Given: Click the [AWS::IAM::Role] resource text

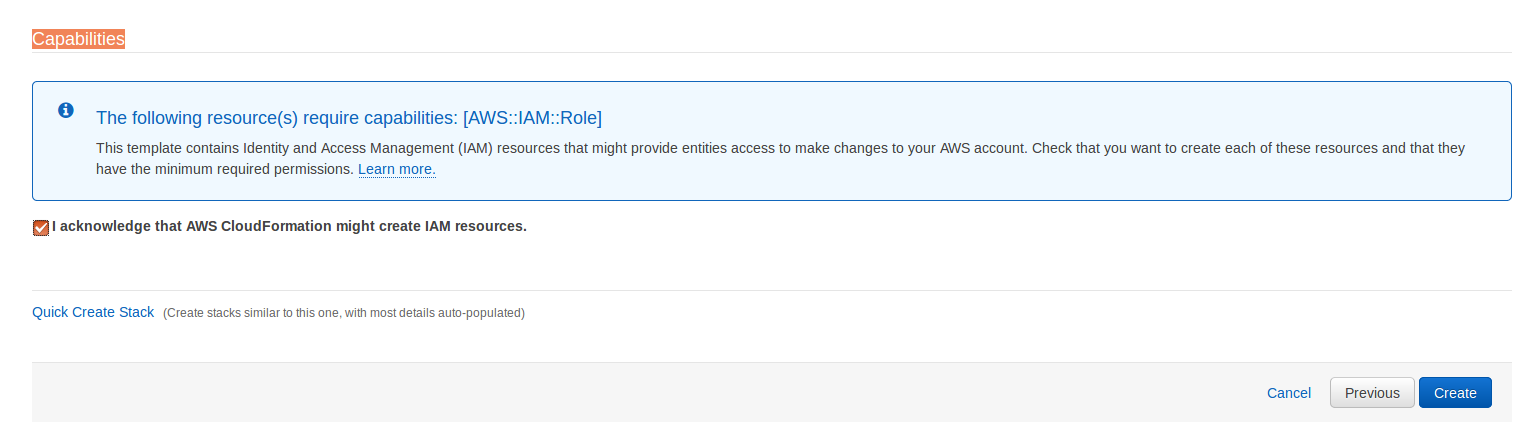Looking at the screenshot, I should 533,117.
